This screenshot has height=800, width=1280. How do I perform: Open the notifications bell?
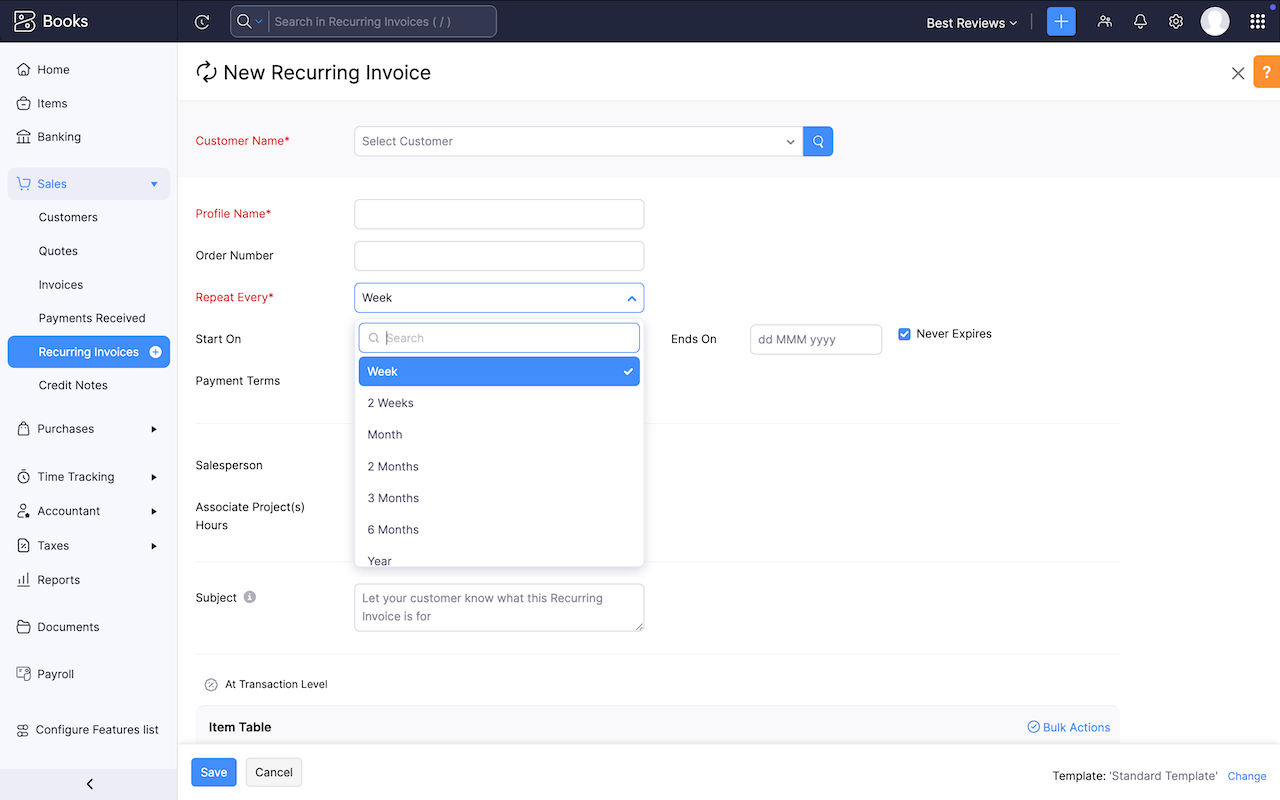tap(1140, 21)
